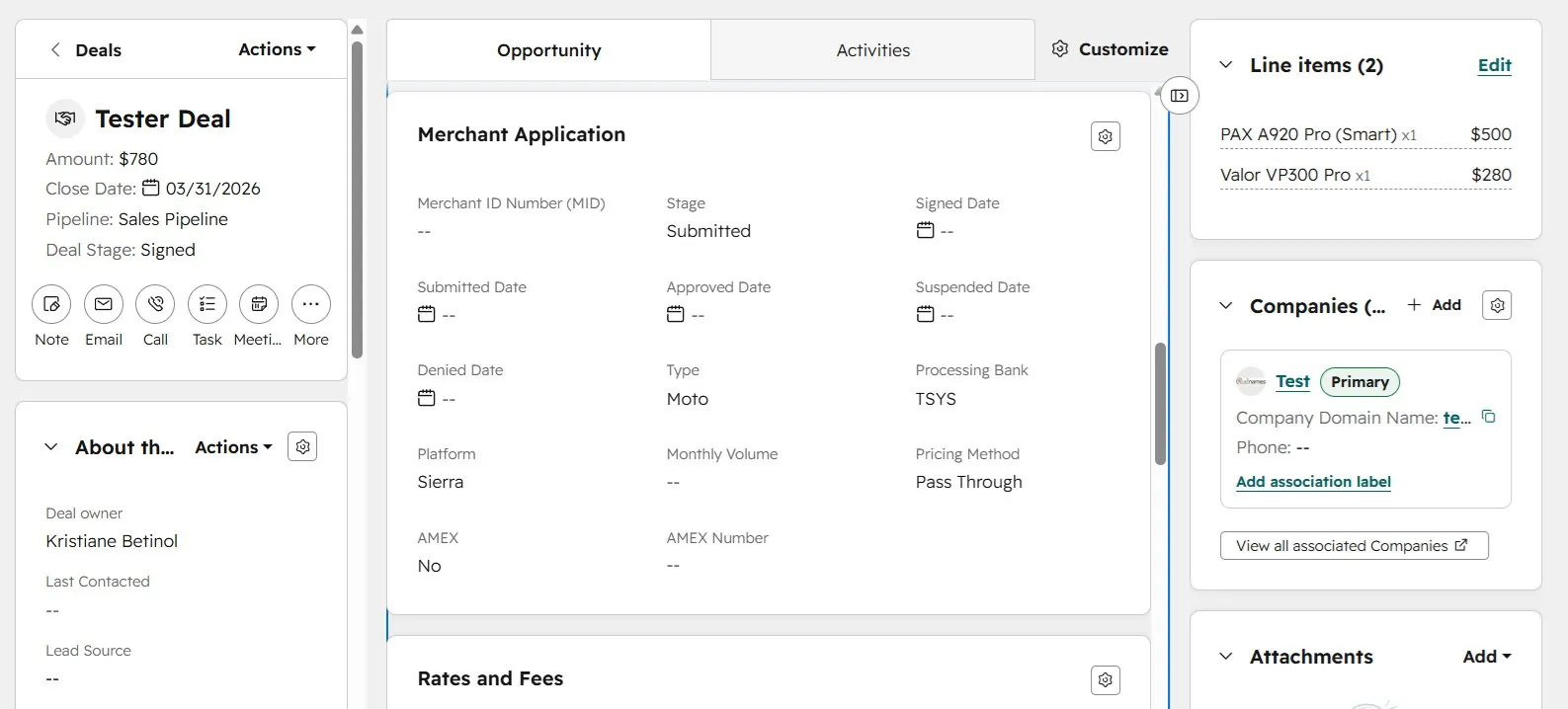Click the Deal owner Kristiane Betinol

(112, 541)
